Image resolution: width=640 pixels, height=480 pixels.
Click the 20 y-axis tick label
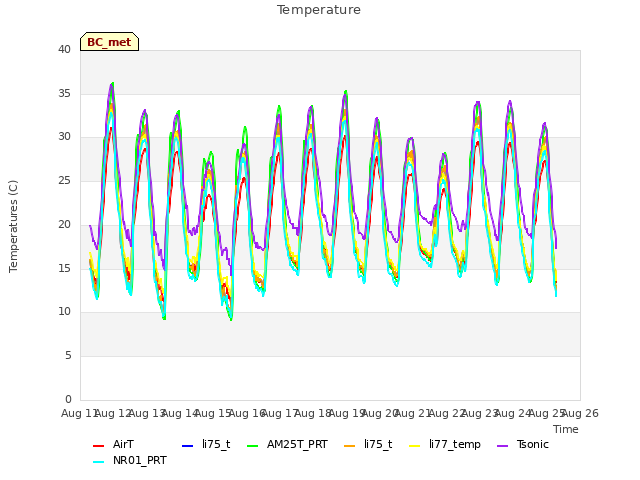coord(64,224)
